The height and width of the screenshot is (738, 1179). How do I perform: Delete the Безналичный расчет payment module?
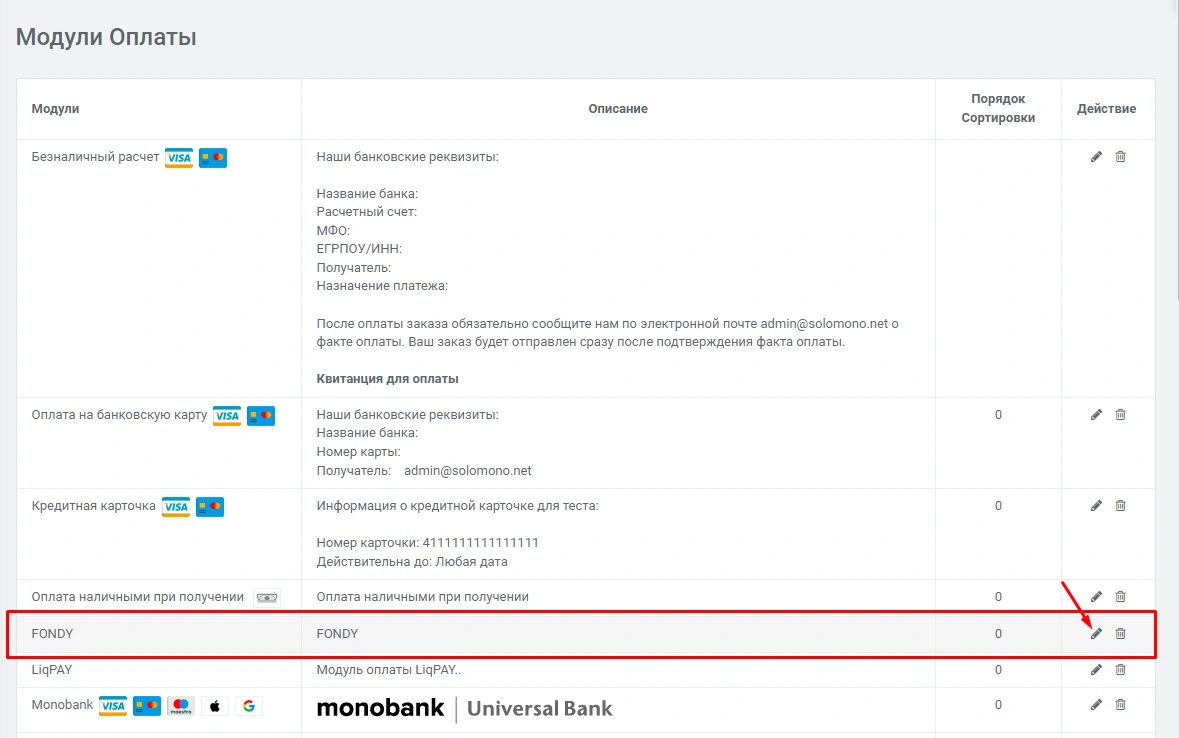point(1120,157)
